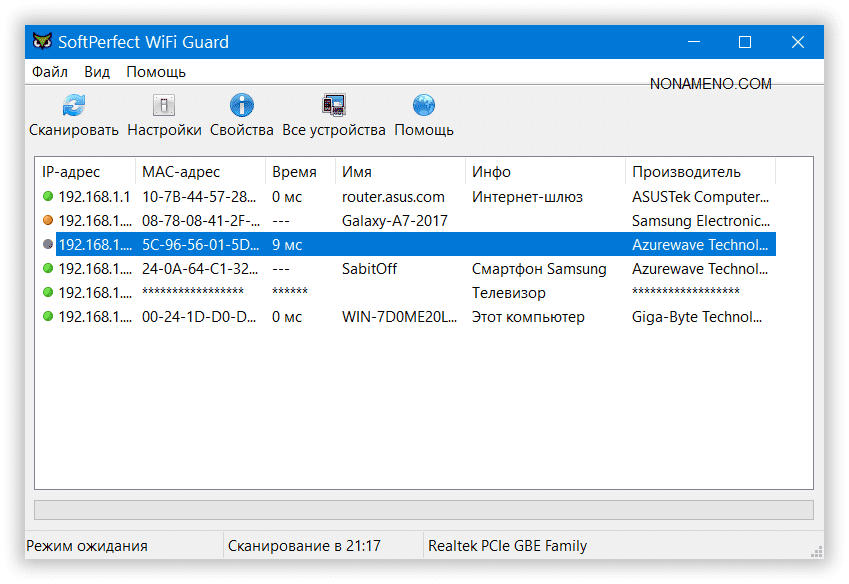
Task: Click the scan progress bar
Action: click(x=423, y=510)
